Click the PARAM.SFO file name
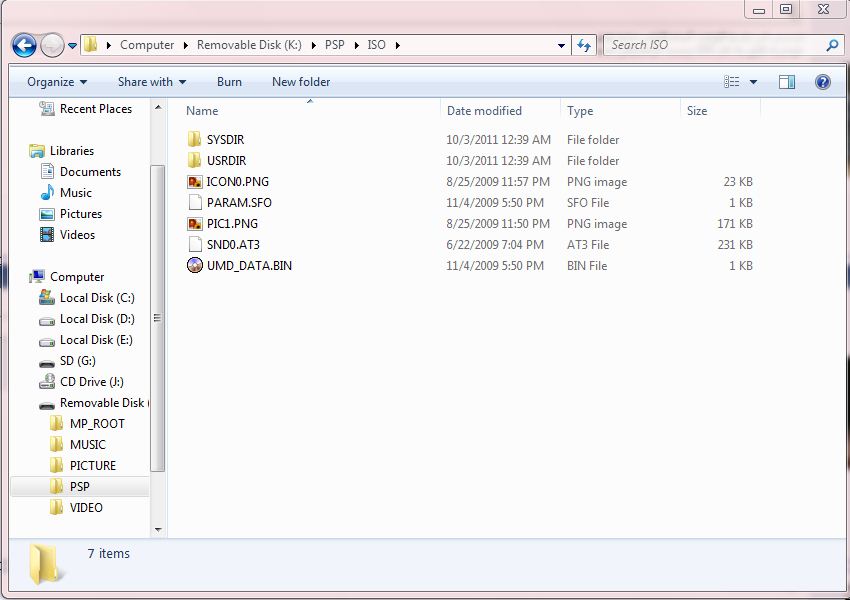The width and height of the screenshot is (850, 600). tap(239, 203)
